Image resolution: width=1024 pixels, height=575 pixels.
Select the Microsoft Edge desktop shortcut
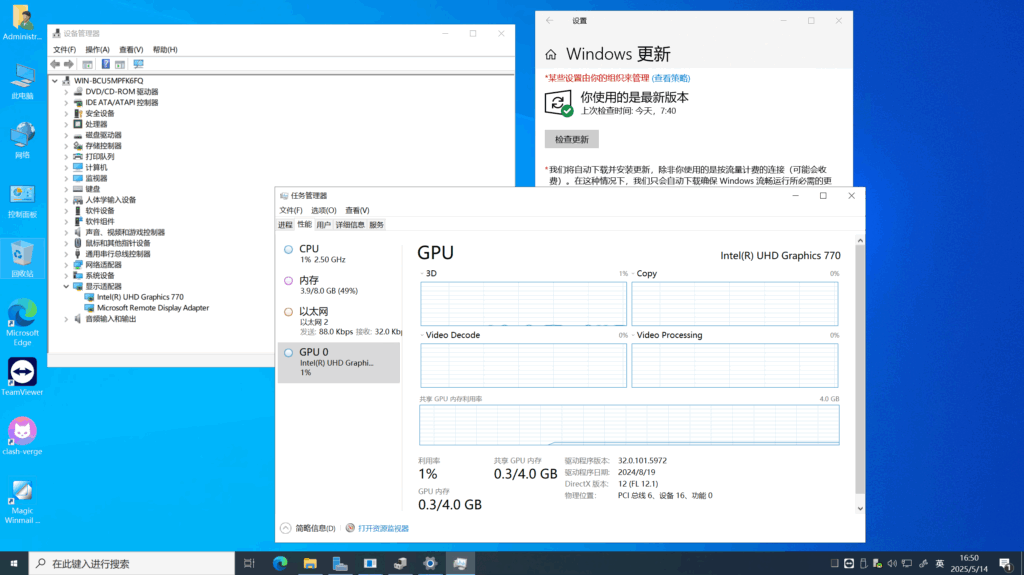tap(22, 323)
